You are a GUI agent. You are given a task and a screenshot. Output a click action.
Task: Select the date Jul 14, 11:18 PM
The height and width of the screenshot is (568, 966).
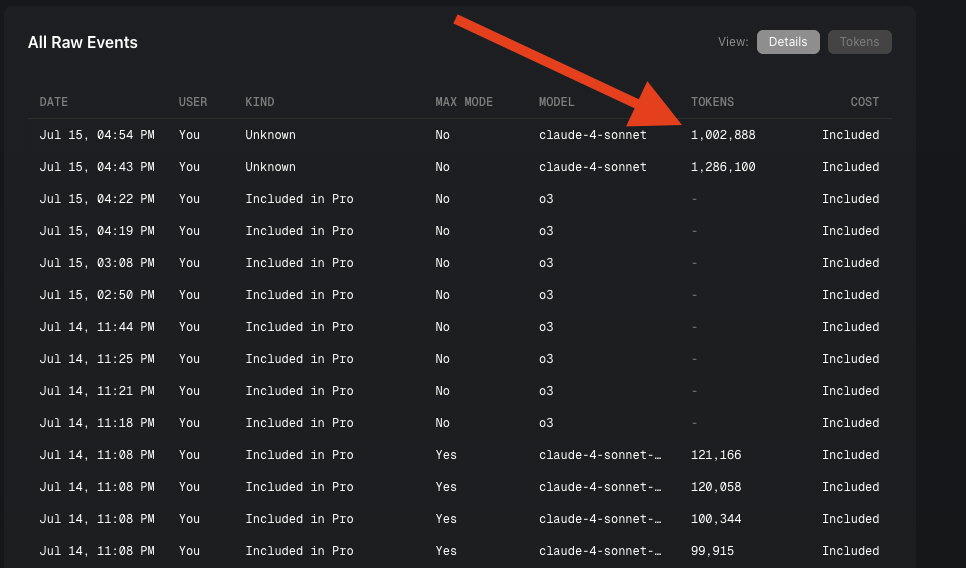[97, 423]
